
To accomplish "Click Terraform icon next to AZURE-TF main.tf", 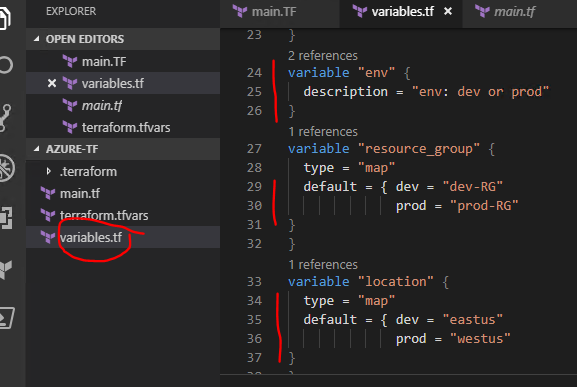I will (48, 193).
